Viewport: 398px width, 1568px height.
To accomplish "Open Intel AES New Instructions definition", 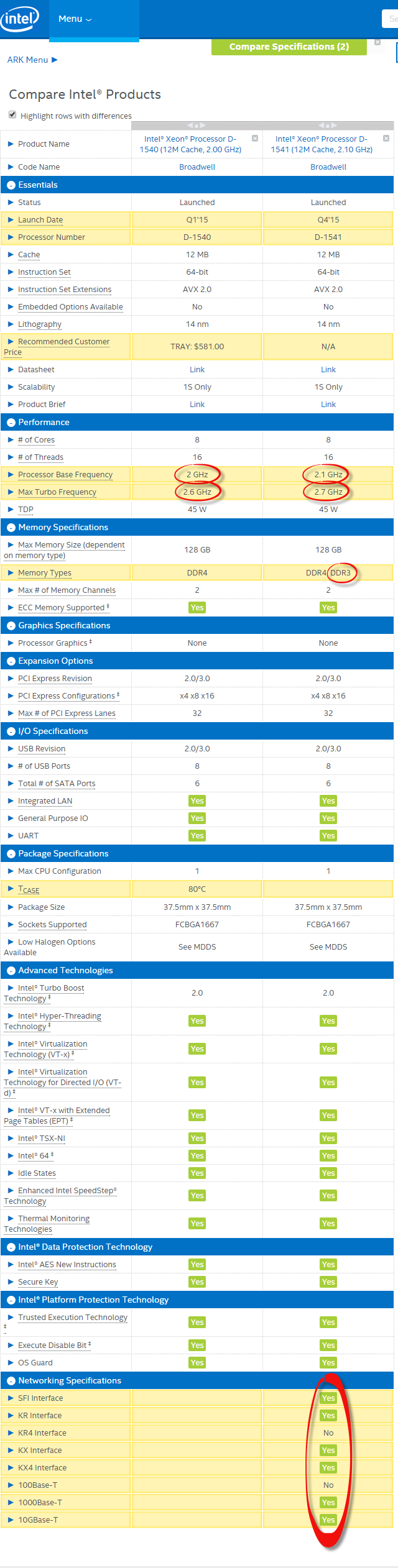I will 67,1265.
